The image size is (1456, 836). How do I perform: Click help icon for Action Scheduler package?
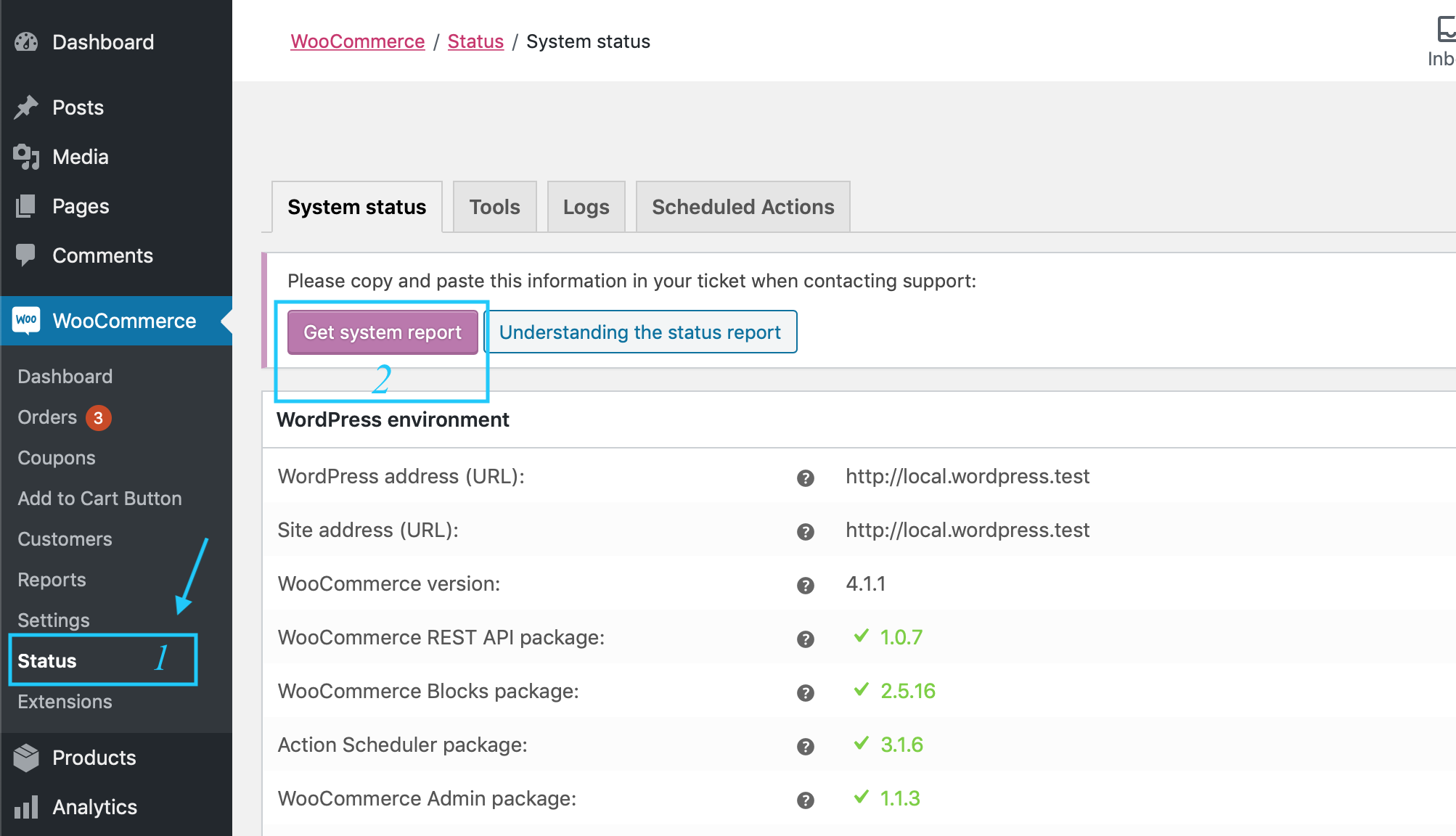806,746
